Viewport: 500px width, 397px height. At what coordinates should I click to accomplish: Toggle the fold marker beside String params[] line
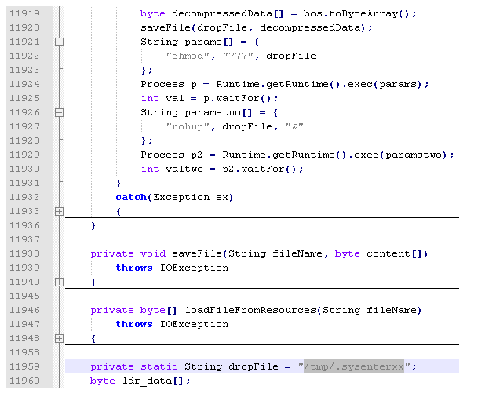pyautogui.click(x=59, y=42)
